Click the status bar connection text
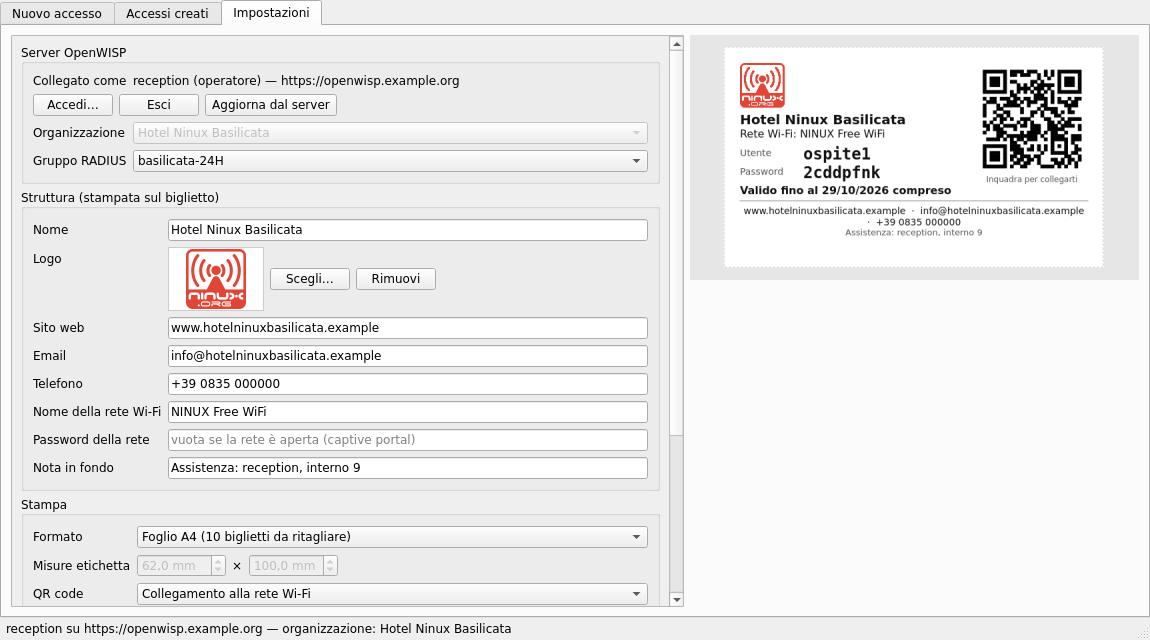Viewport: 1150px width, 640px height. point(258,629)
